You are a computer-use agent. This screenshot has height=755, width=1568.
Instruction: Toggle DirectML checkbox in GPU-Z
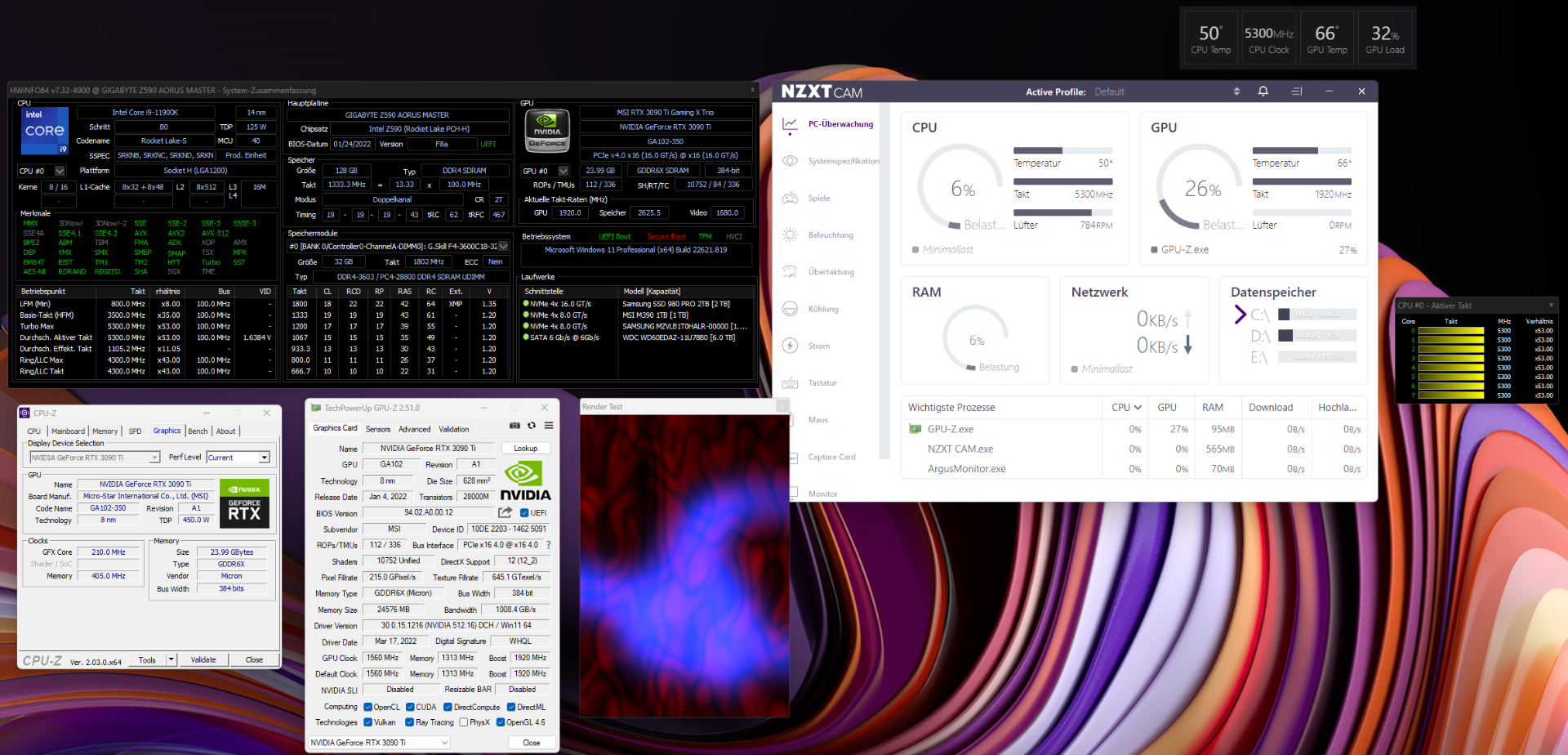click(511, 708)
